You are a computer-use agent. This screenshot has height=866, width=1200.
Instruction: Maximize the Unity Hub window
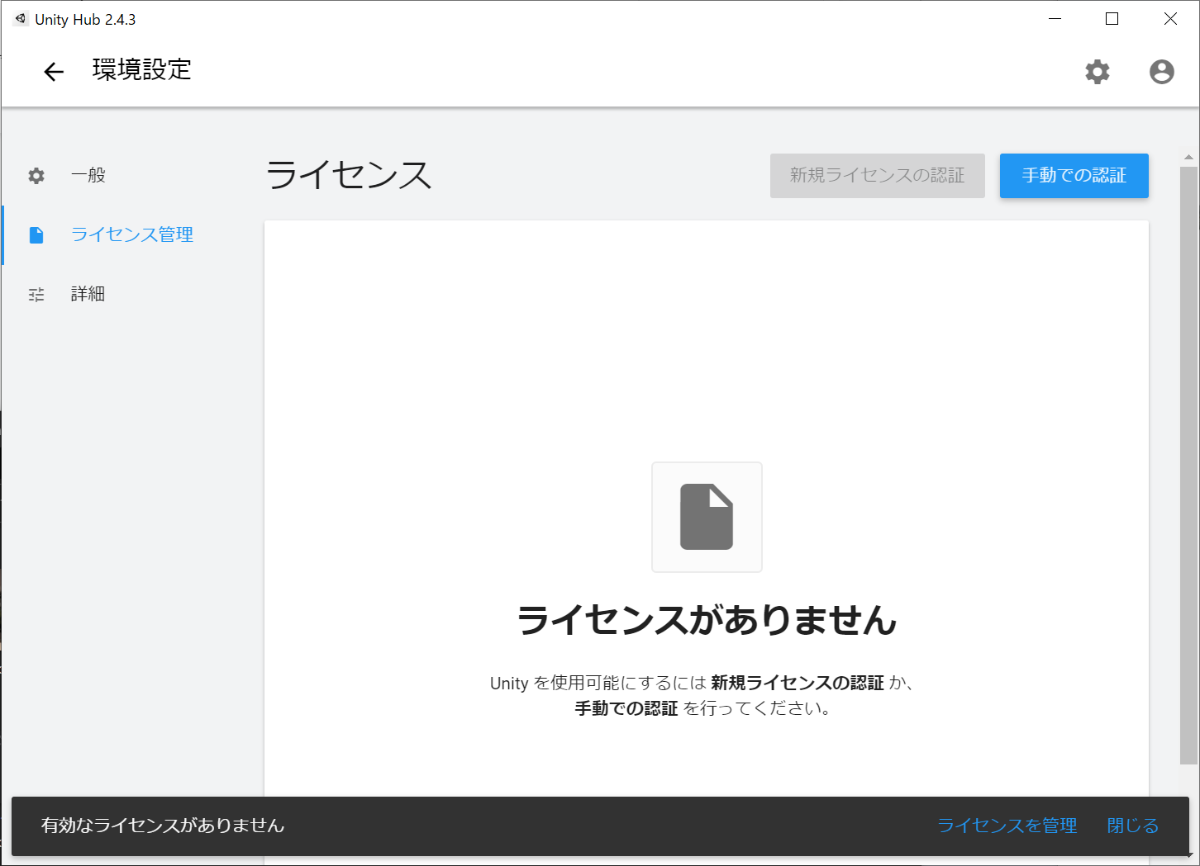point(1112,19)
